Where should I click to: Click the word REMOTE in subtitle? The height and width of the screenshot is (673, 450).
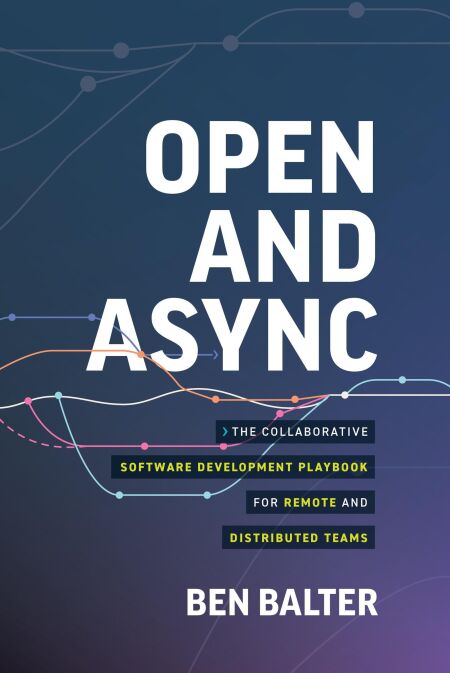click(x=310, y=502)
